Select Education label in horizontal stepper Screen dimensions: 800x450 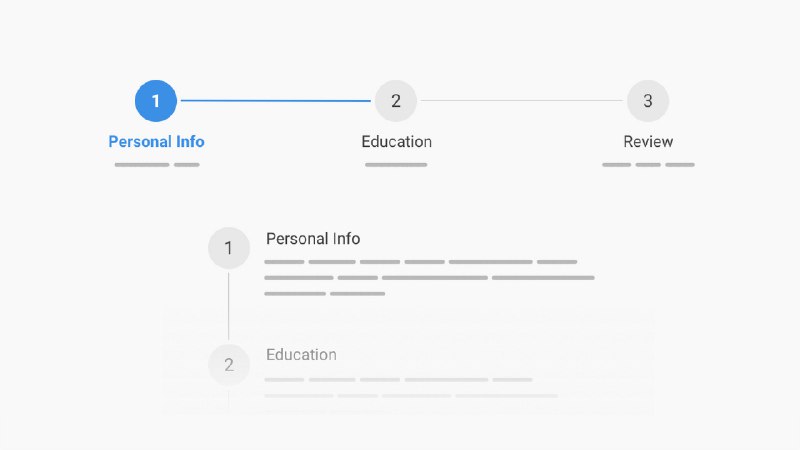[396, 141]
